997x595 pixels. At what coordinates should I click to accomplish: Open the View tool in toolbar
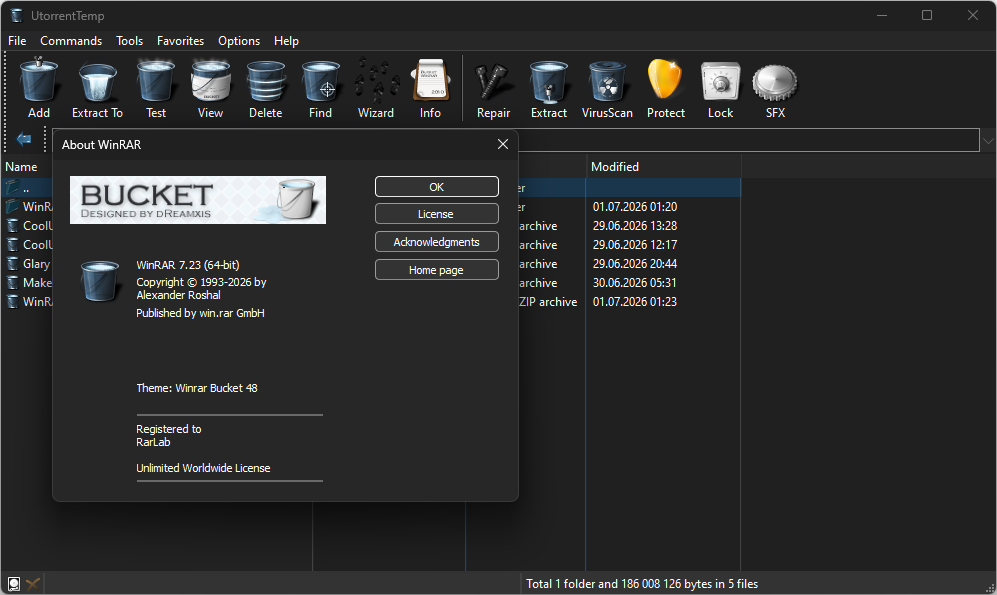210,81
